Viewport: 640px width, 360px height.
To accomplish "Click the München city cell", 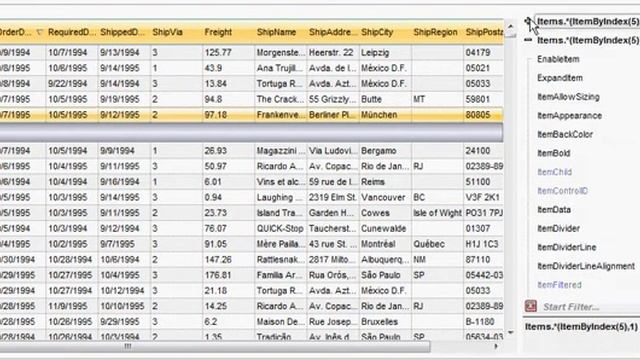I will tap(385, 115).
